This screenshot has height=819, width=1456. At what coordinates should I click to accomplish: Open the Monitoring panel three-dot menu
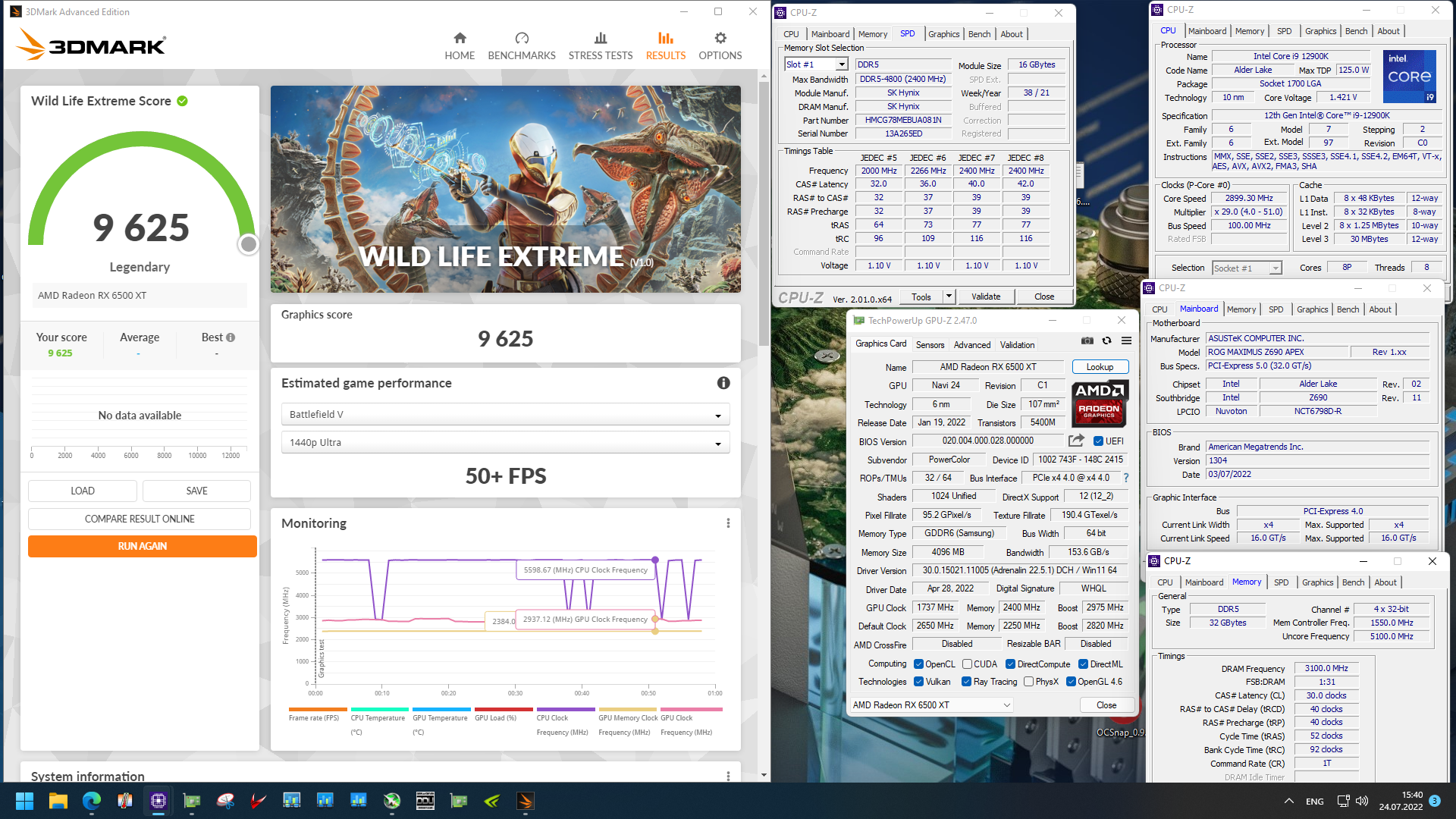[x=728, y=523]
